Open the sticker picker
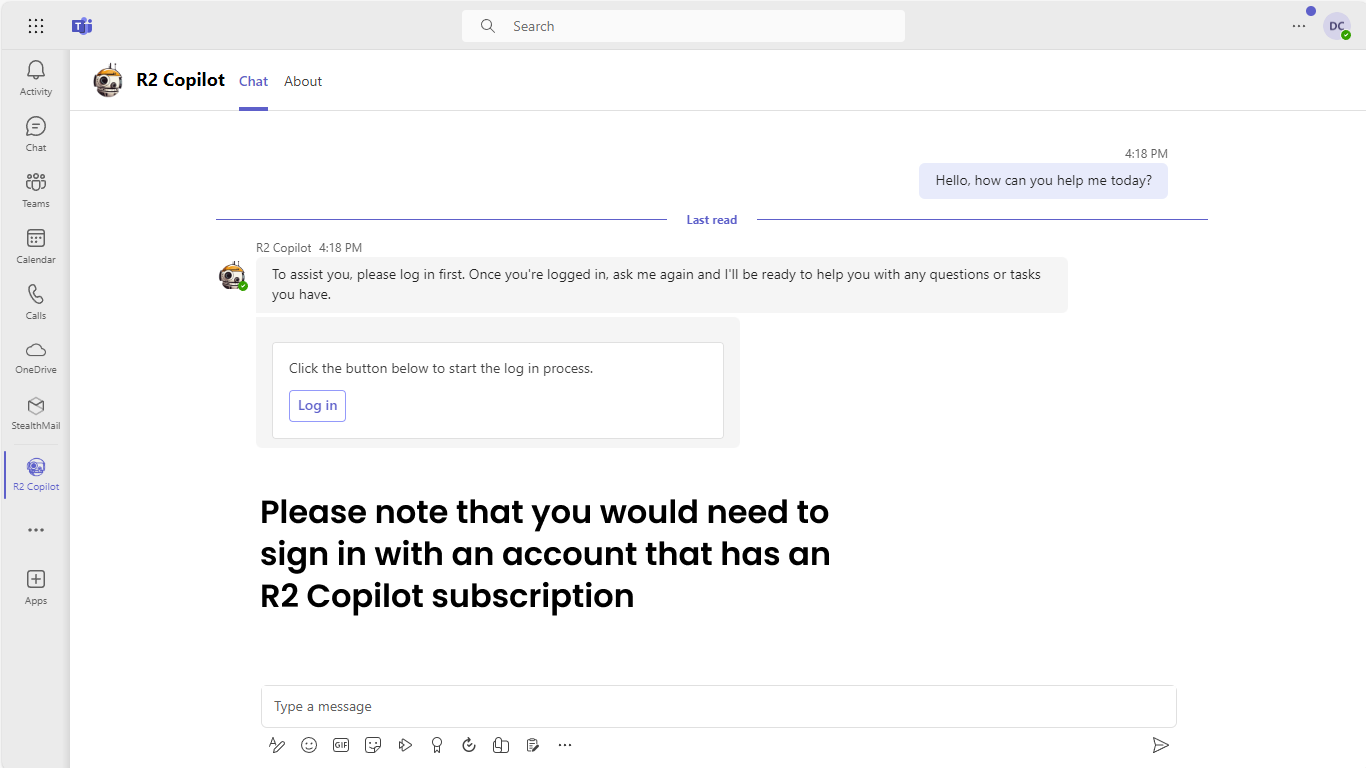Viewport: 1366px width, 768px height. point(373,745)
